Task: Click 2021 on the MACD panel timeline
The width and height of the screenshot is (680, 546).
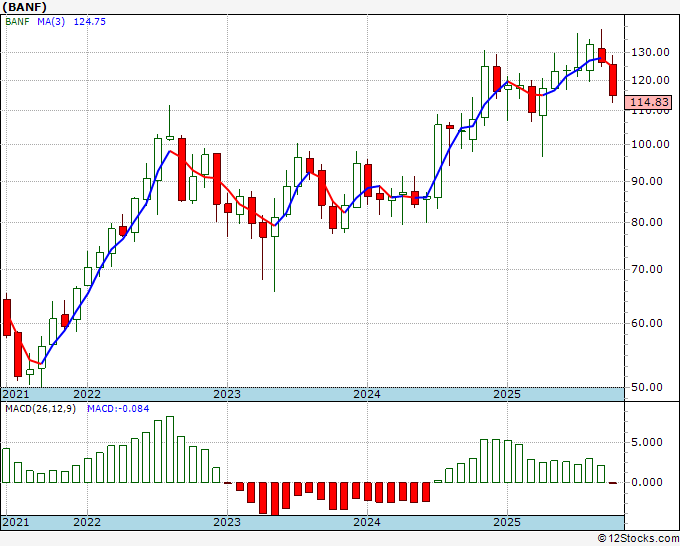Action: point(16,522)
